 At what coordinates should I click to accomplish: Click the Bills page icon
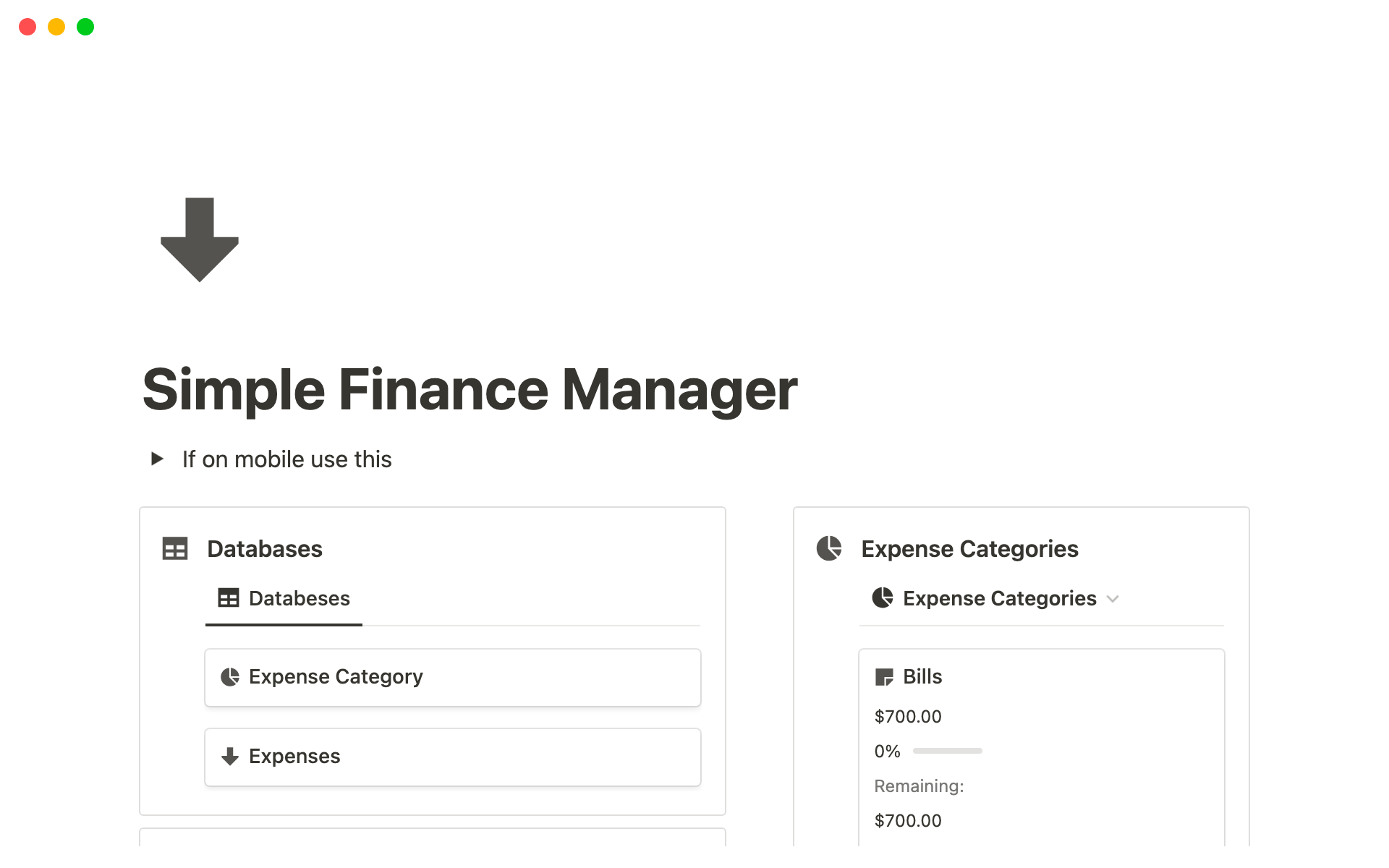coord(884,677)
